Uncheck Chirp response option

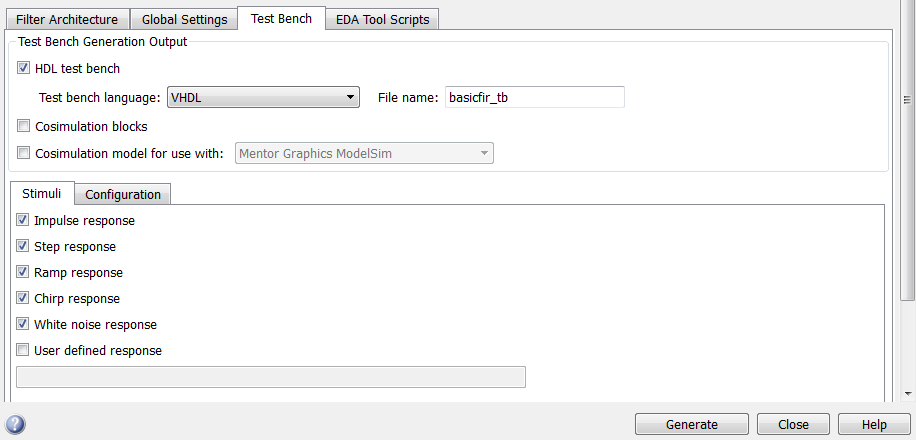point(23,298)
